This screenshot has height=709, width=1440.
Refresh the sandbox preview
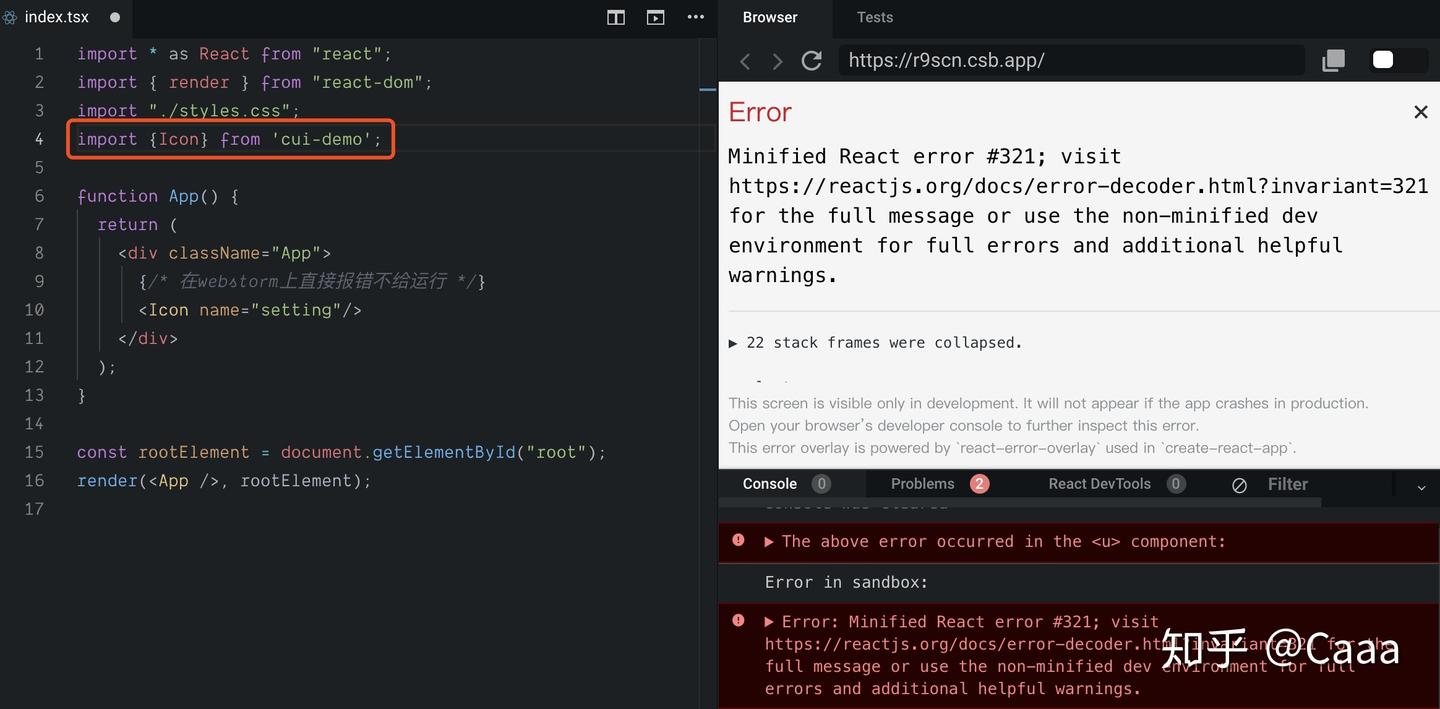click(809, 61)
